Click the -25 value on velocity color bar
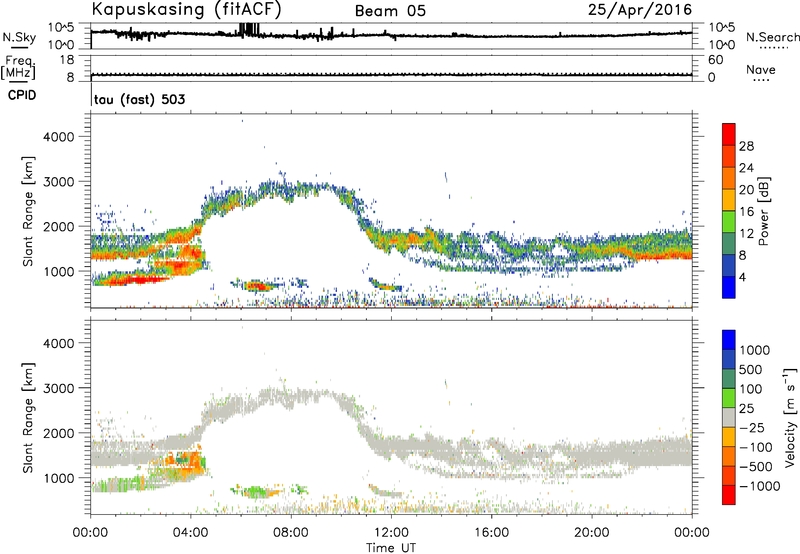The height and width of the screenshot is (554, 800). pos(754,427)
